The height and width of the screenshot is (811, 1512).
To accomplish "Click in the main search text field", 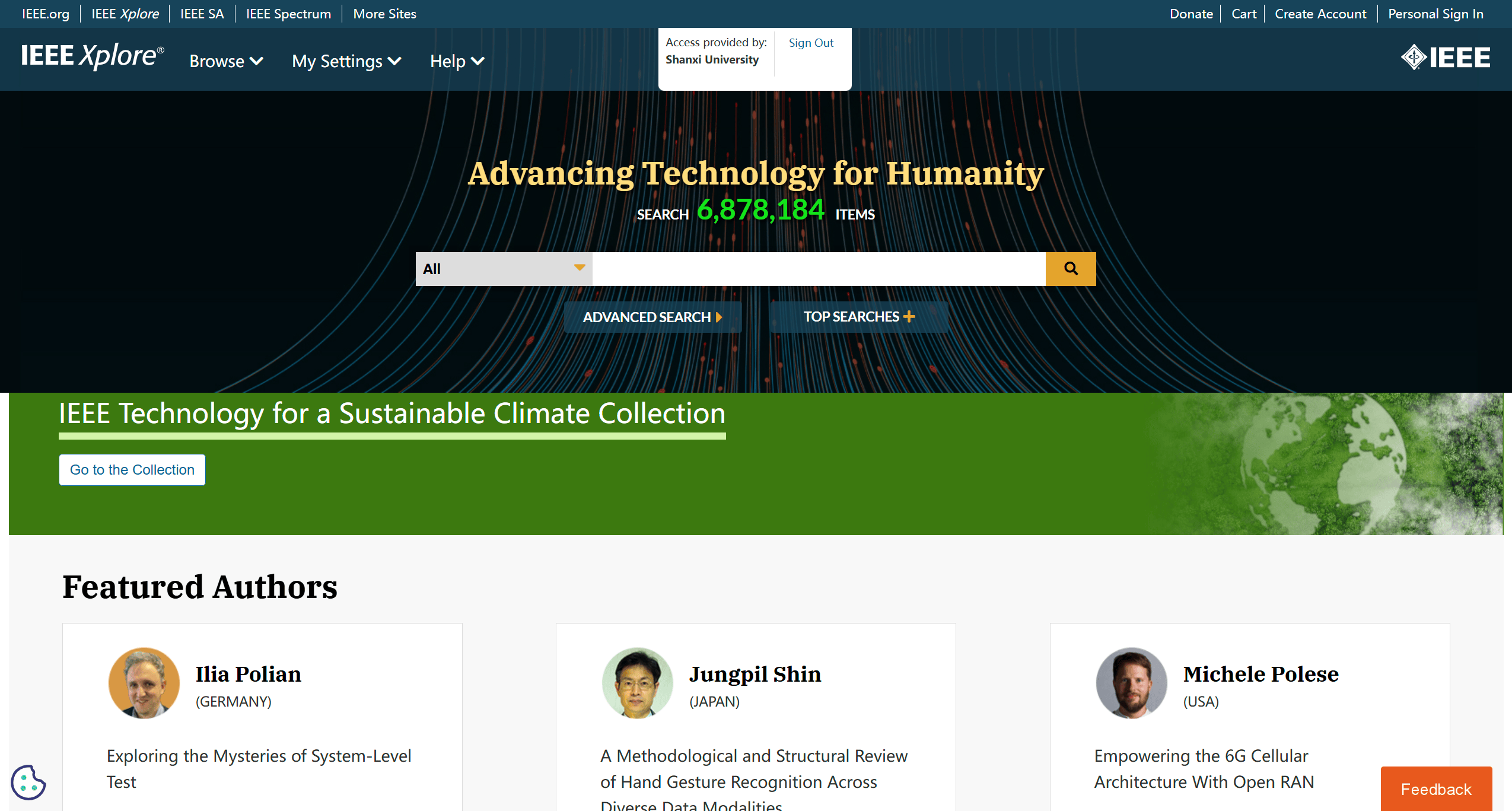I will [x=819, y=269].
